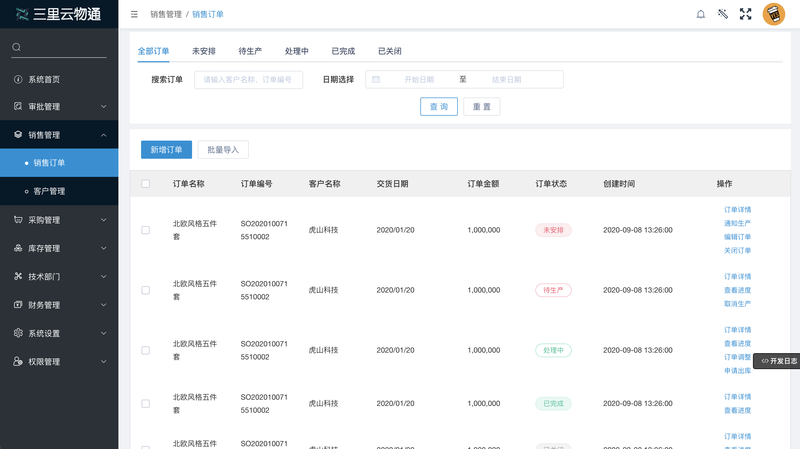
Task: Toggle the select-all checkbox in table header
Action: point(145,184)
